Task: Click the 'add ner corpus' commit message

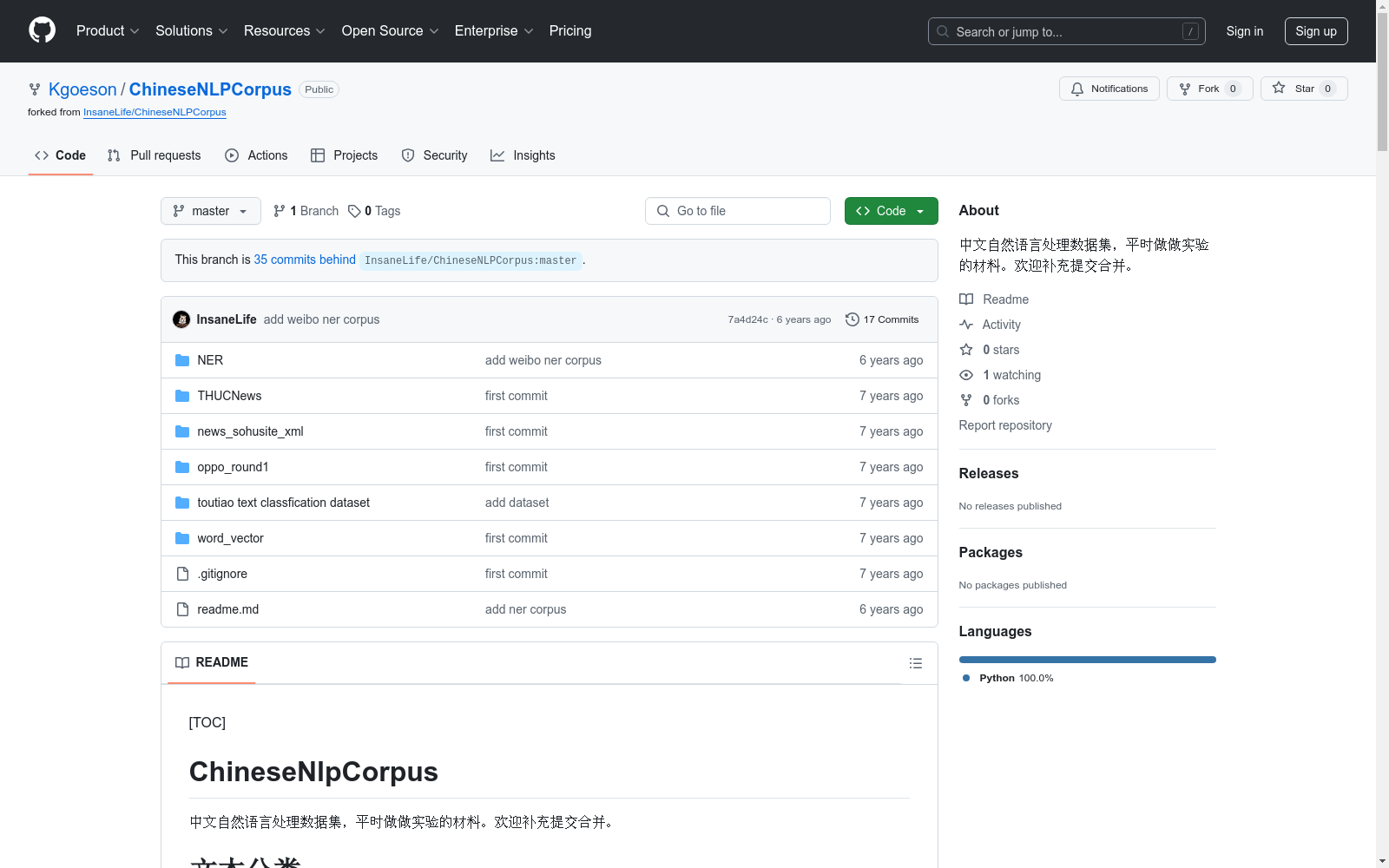Action: pos(526,609)
